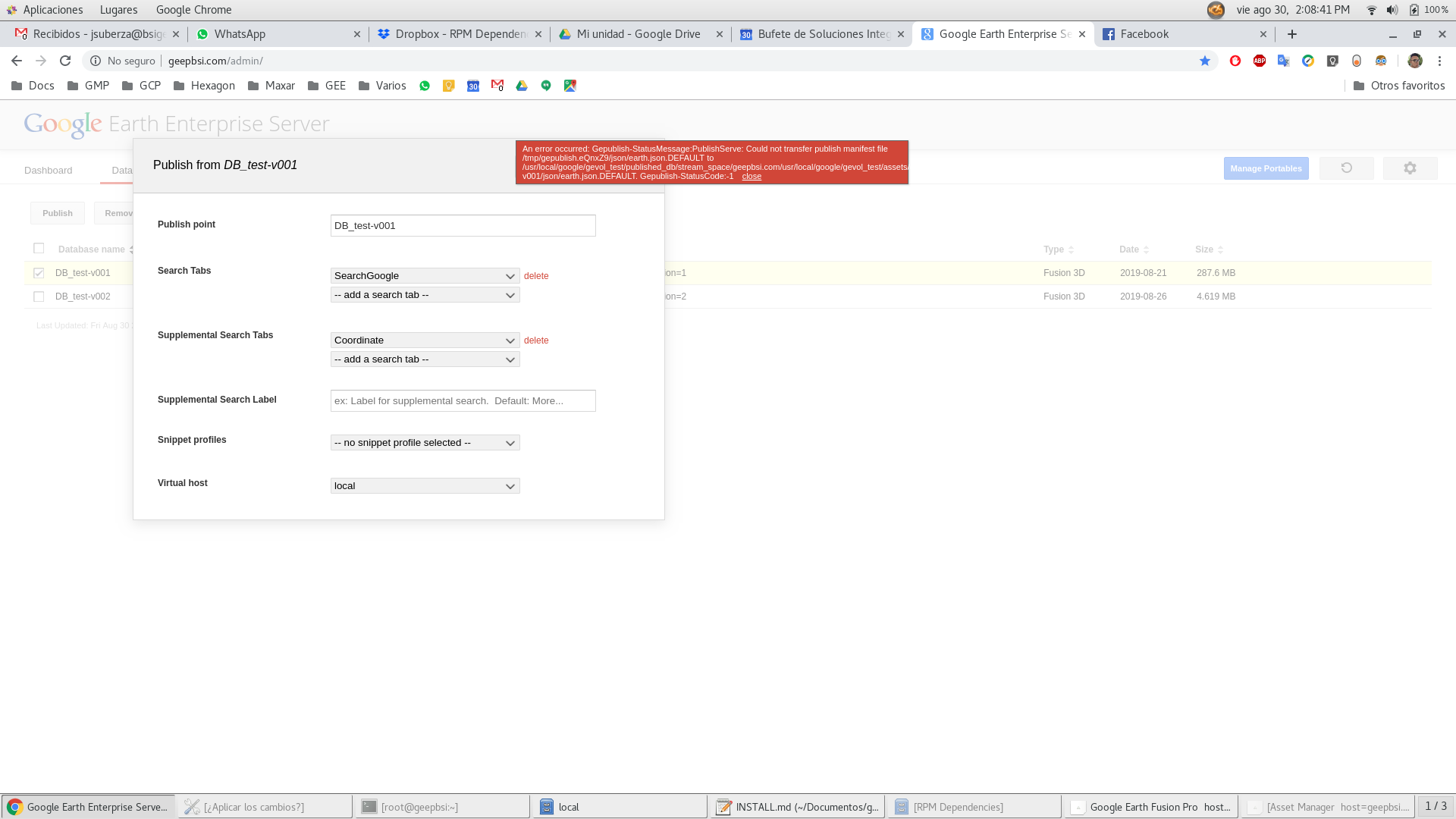Open the snippet profiles dropdown
Viewport: 1456px width, 819px height.
(x=424, y=442)
